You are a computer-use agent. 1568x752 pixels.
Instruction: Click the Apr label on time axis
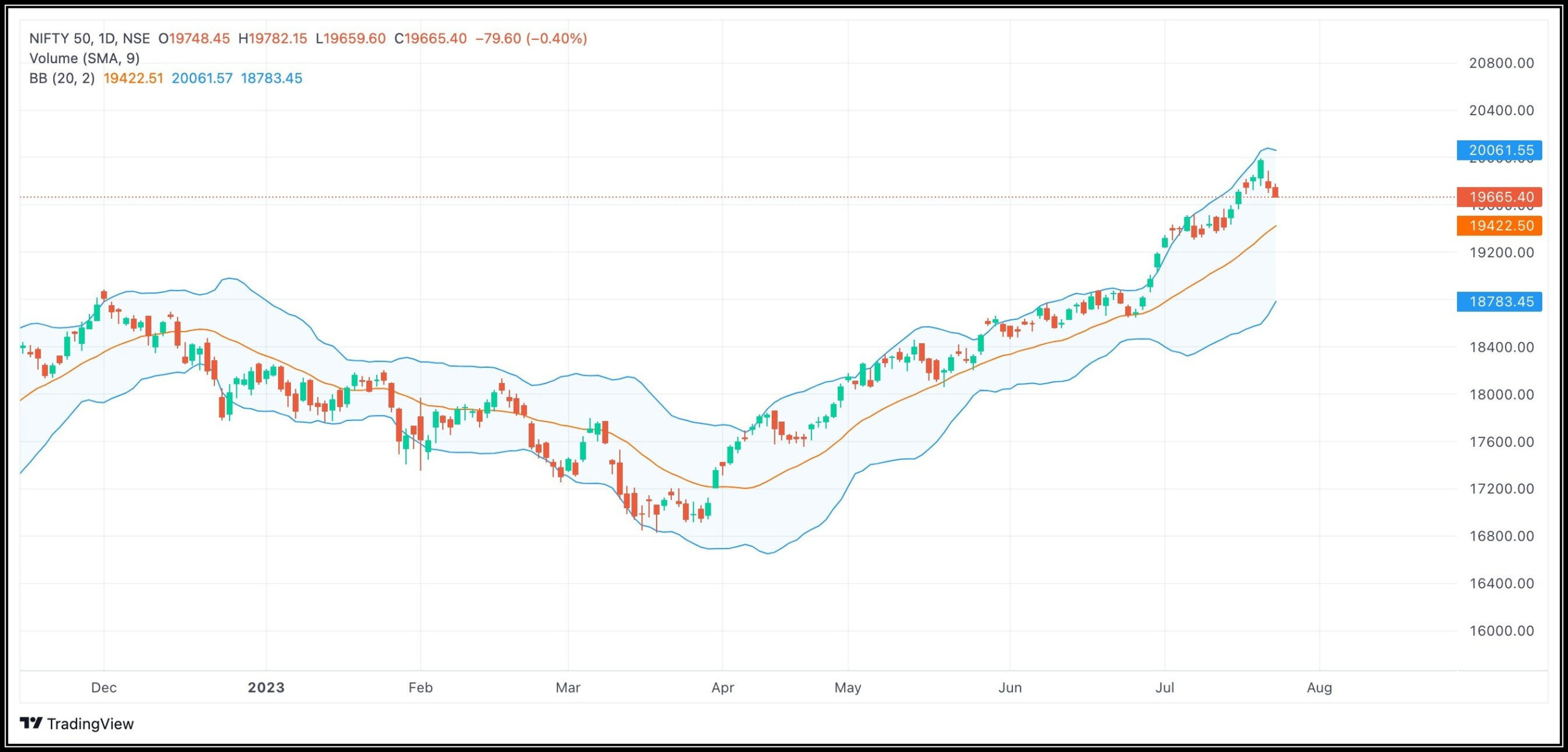(723, 688)
